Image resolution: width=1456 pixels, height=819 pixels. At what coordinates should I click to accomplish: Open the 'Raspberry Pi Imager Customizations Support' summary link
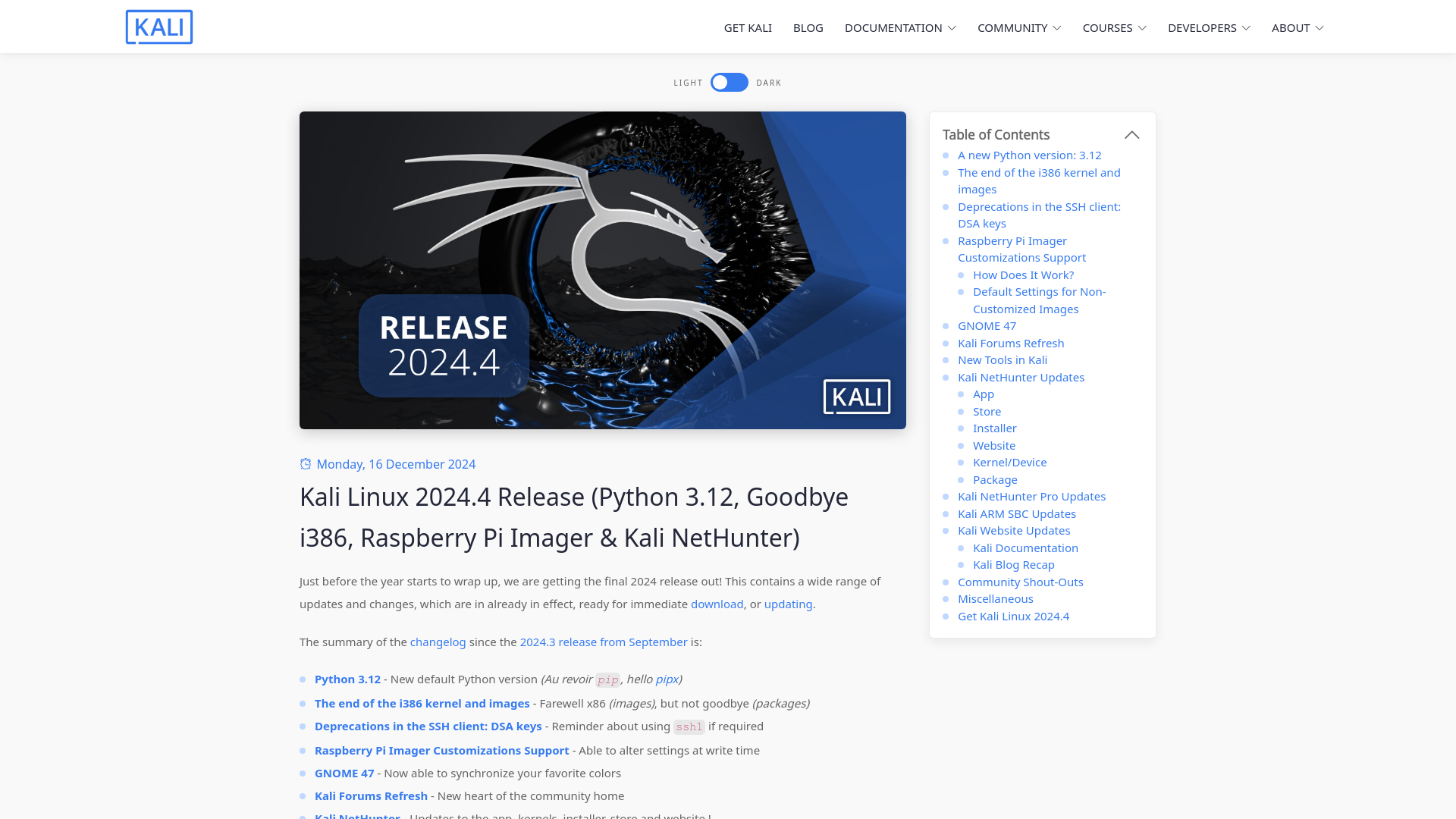coord(441,751)
